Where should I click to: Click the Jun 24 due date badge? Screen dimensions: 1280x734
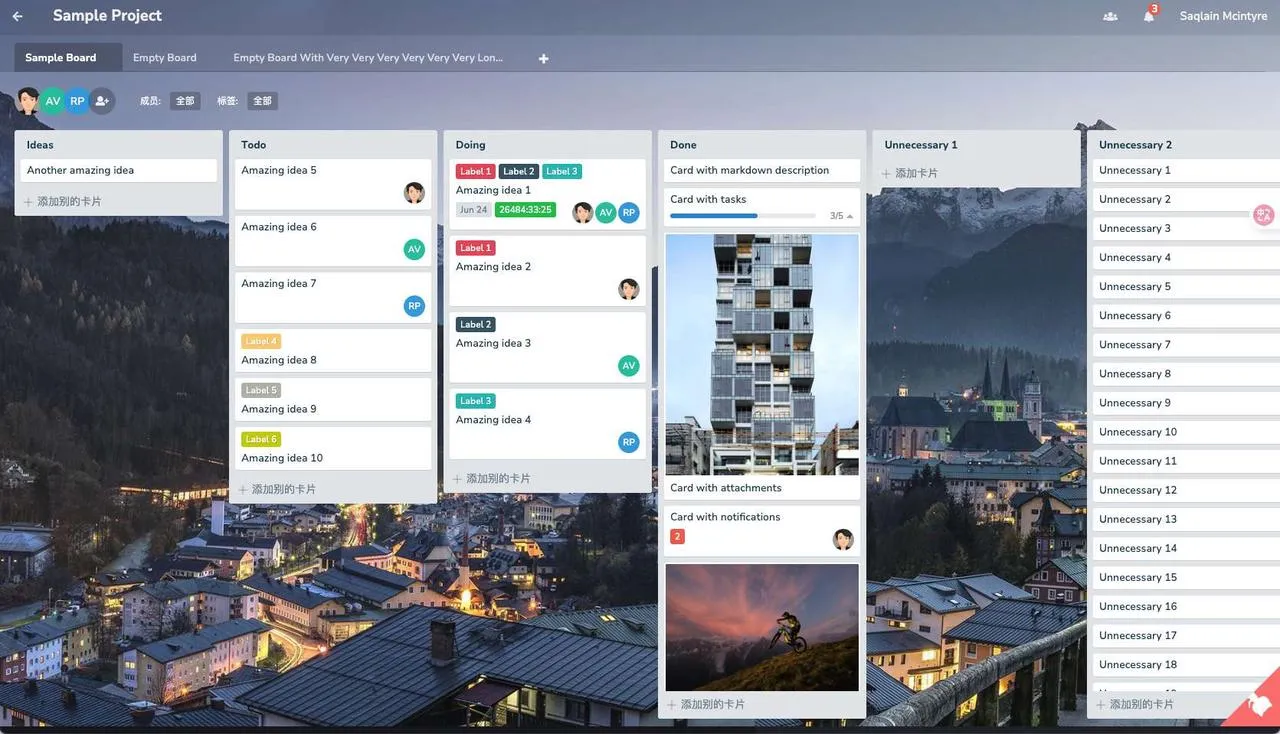(474, 210)
